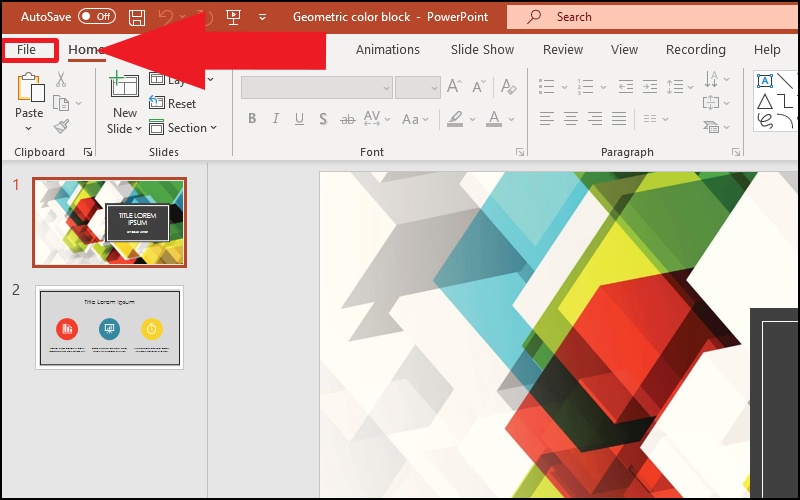Select Line shape in gallery
Viewport: 800px width, 500px height.
786,81
